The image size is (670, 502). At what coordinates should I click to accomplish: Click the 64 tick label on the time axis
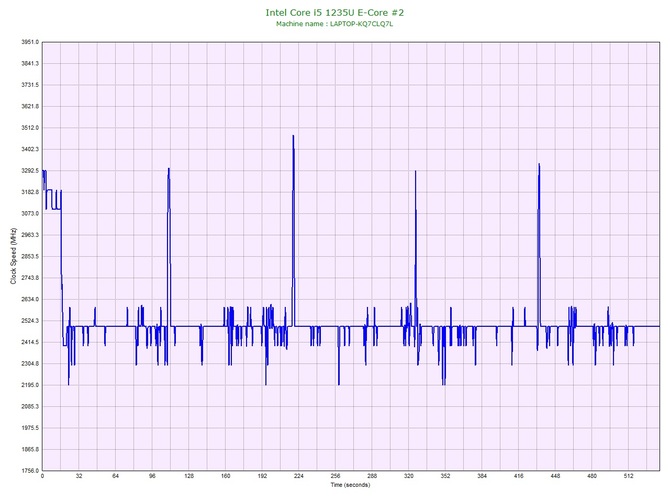point(115,476)
